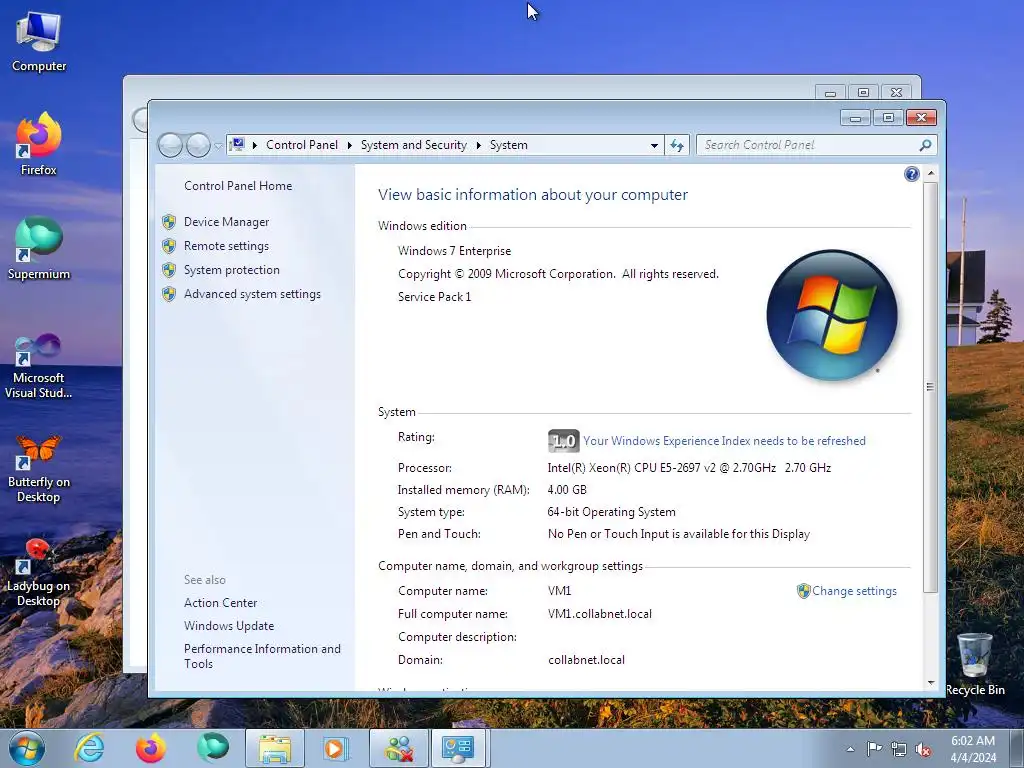Screen dimensions: 1024x768
Task: Click the shield icon next to Change settings
Action: (803, 591)
